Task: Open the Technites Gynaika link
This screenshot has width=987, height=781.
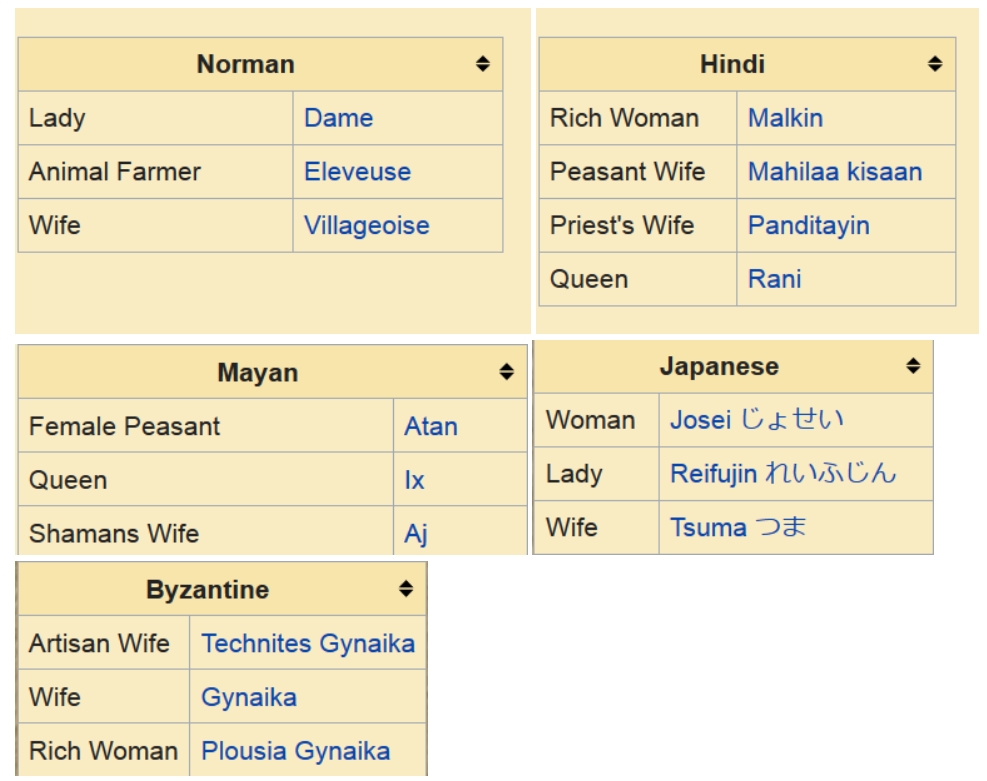Action: coord(308,643)
